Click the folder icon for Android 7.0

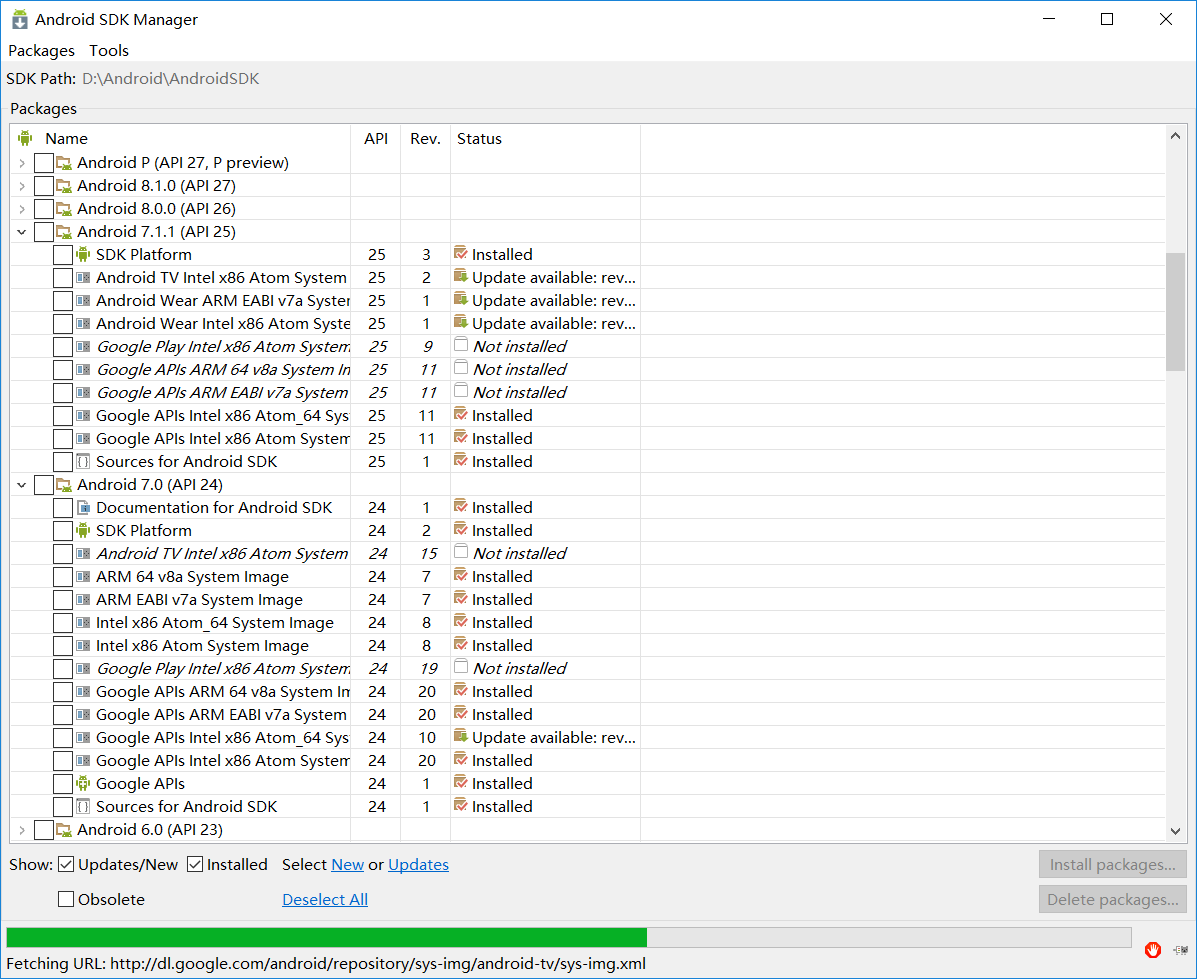coord(63,485)
